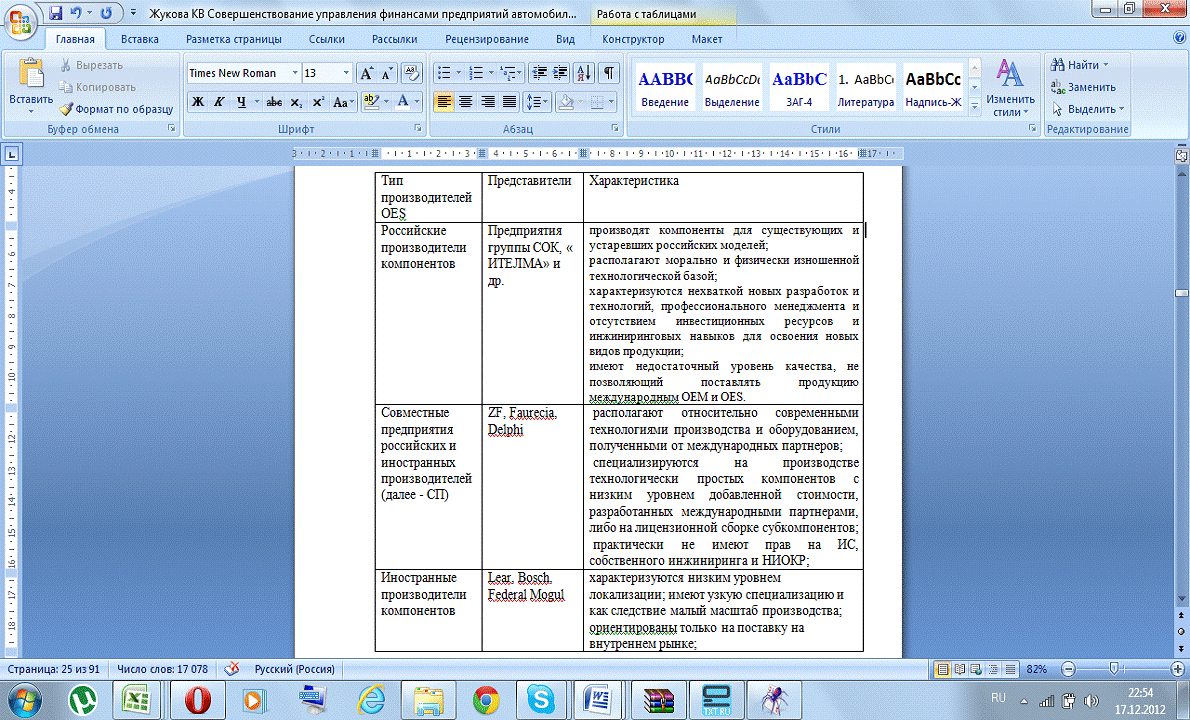
Task: Open the Найти dropdown arrow
Action: click(1106, 65)
